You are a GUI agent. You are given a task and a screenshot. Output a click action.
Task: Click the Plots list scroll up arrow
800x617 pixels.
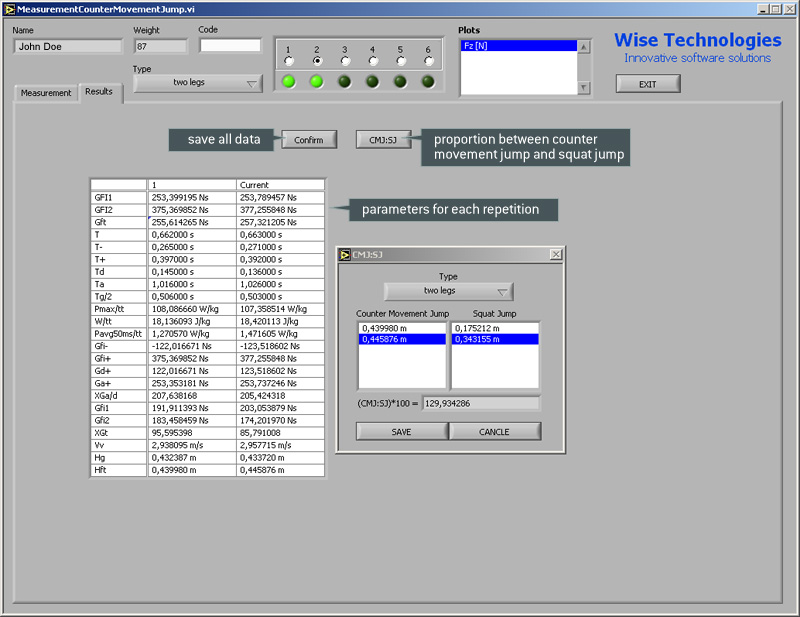(x=584, y=47)
